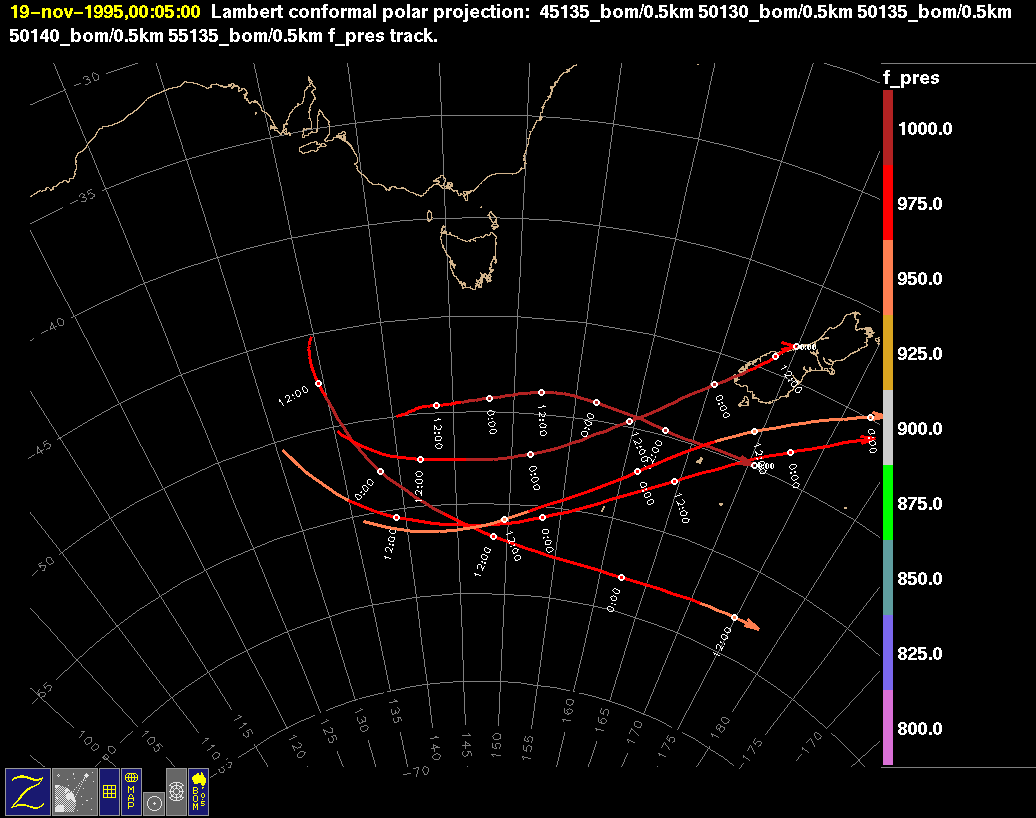Click the teal segment in the color bar

(887, 578)
